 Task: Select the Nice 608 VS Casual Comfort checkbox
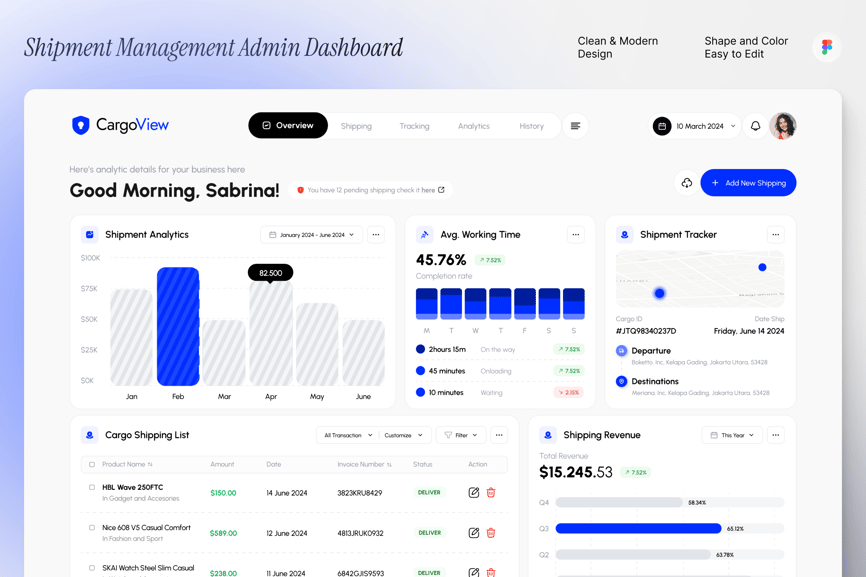pos(92,528)
